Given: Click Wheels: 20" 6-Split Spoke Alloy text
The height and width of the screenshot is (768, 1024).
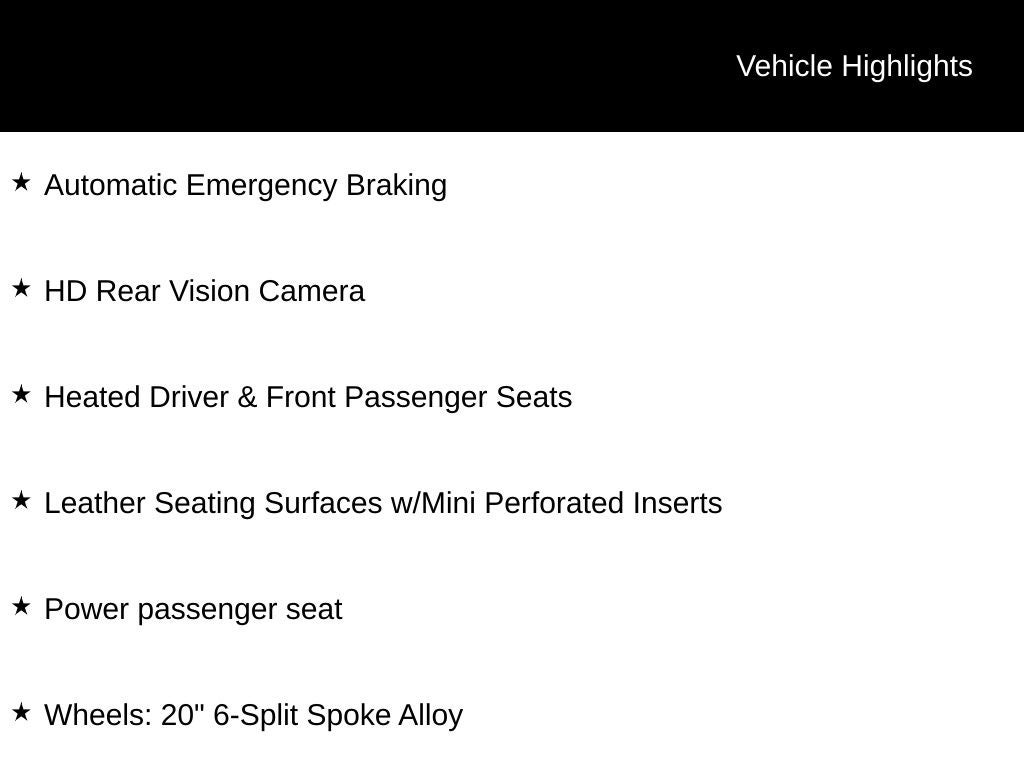Looking at the screenshot, I should pyautogui.click(x=253, y=716).
